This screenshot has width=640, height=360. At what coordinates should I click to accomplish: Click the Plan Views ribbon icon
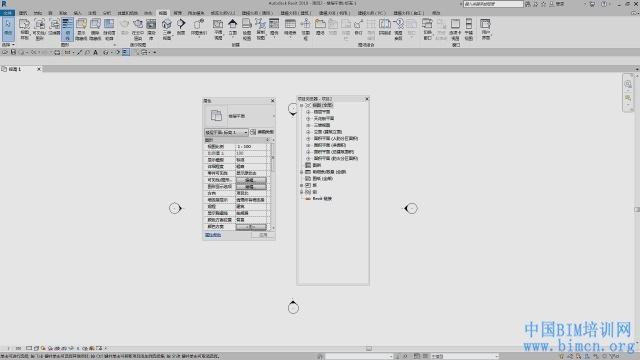coord(218,29)
